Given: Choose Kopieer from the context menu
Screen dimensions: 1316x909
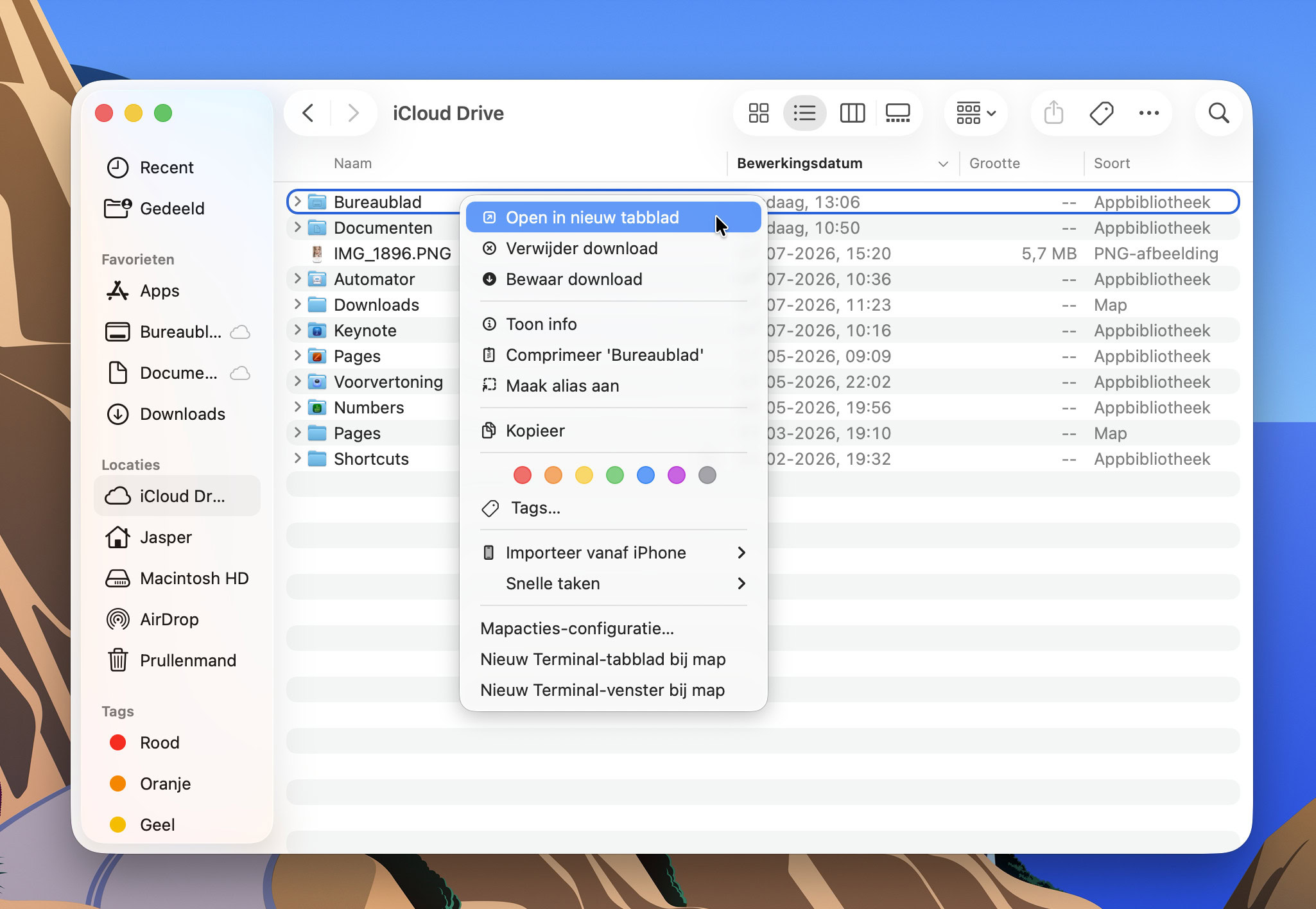Looking at the screenshot, I should coord(614,431).
